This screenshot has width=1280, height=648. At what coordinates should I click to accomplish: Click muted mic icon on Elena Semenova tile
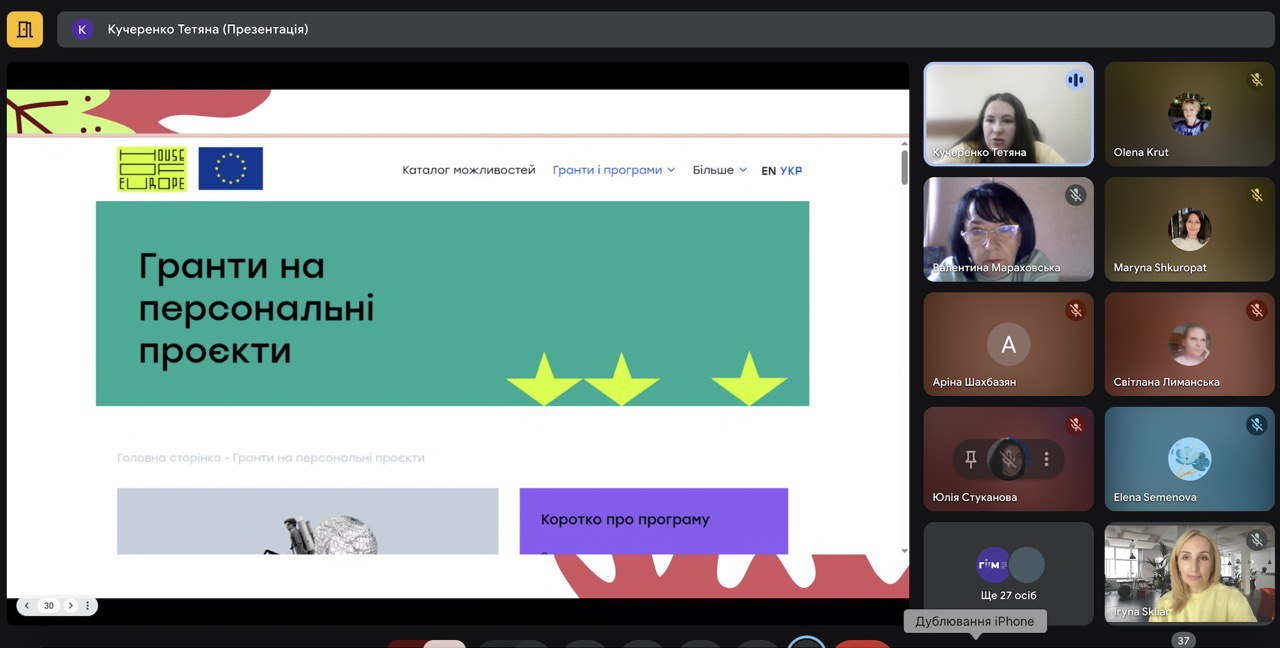coord(1256,425)
